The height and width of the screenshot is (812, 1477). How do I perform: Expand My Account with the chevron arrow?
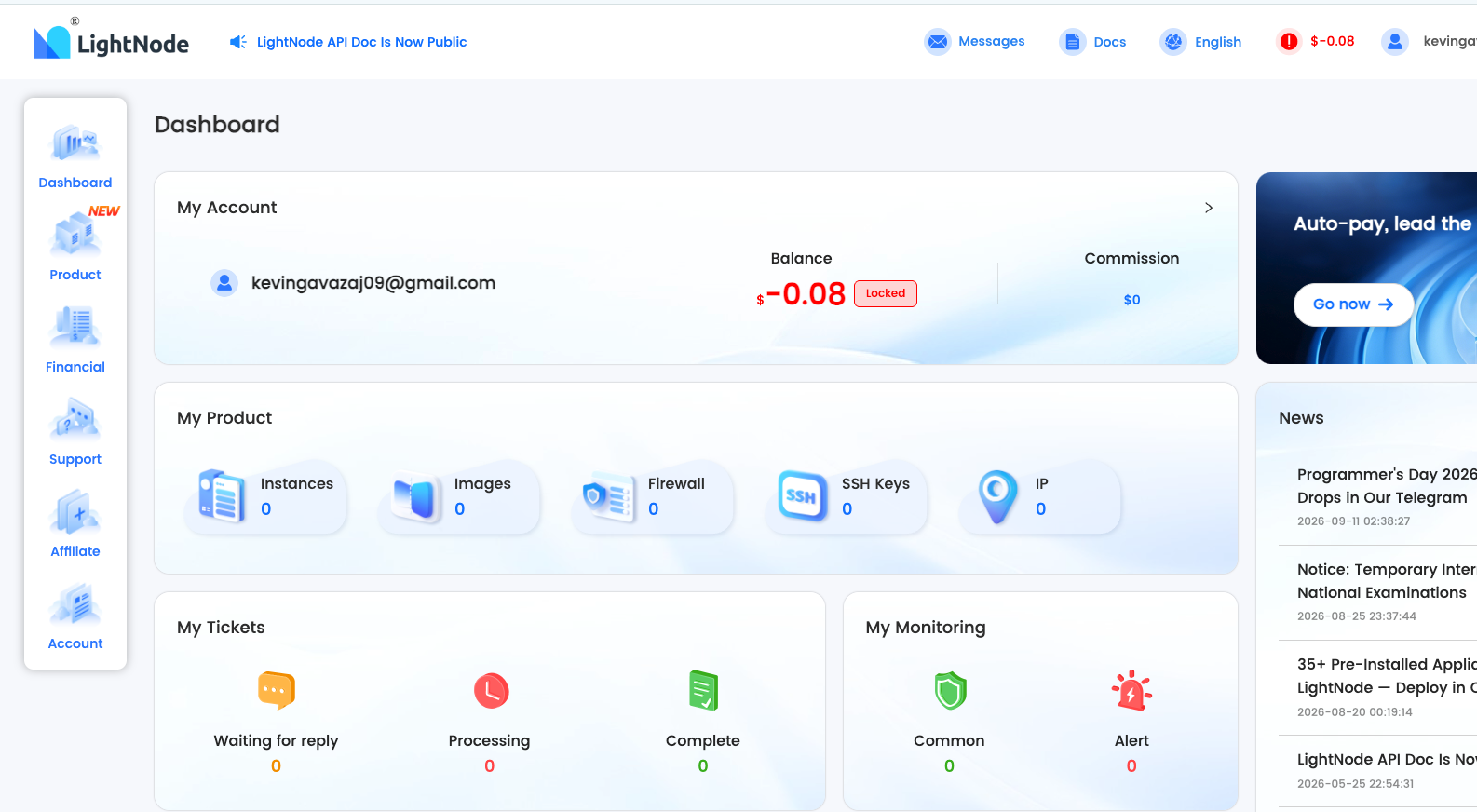click(x=1209, y=208)
